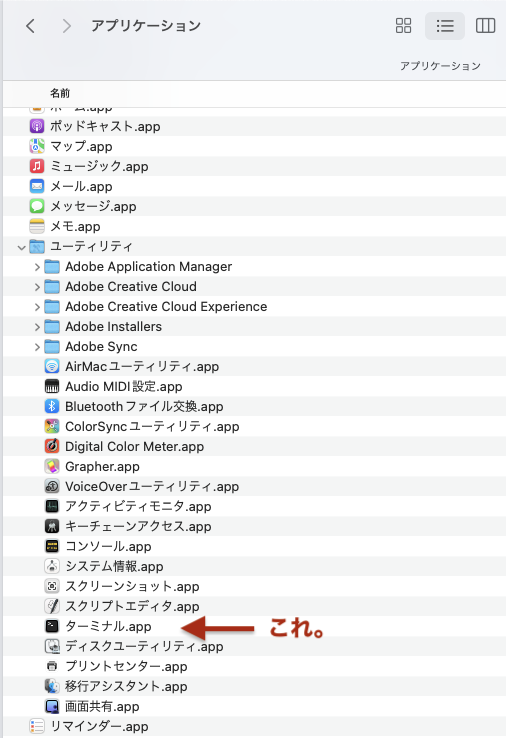Viewport: 506px width, 738px height.
Task: Click the メール.app envelope icon
Action: pyautogui.click(x=37, y=186)
